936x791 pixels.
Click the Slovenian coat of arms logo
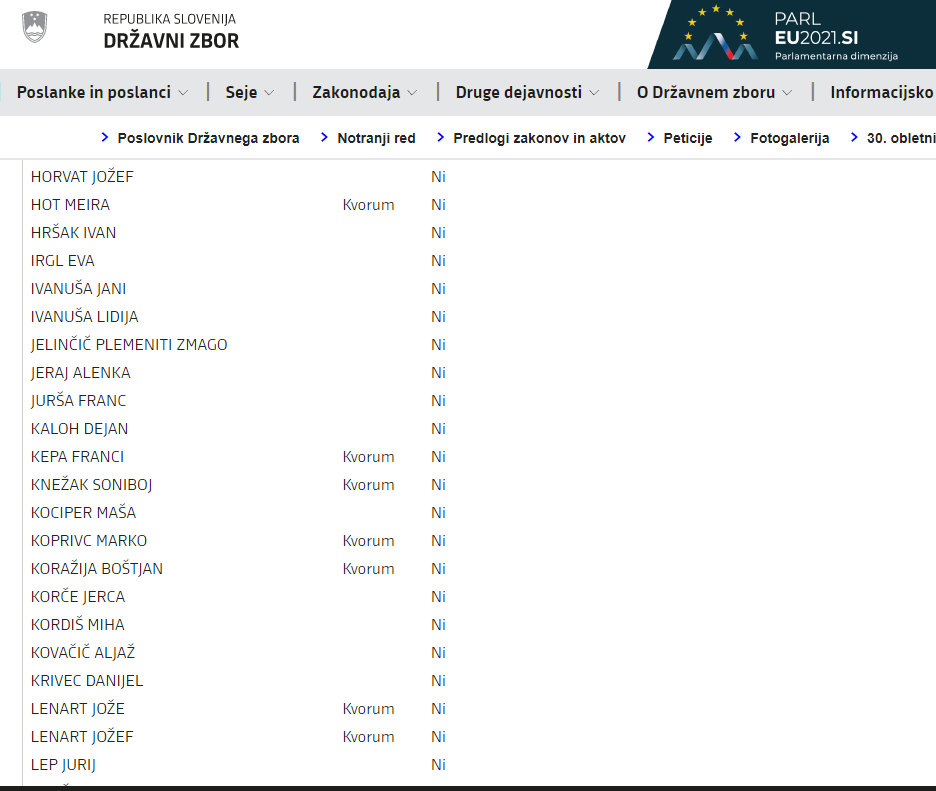point(34,27)
